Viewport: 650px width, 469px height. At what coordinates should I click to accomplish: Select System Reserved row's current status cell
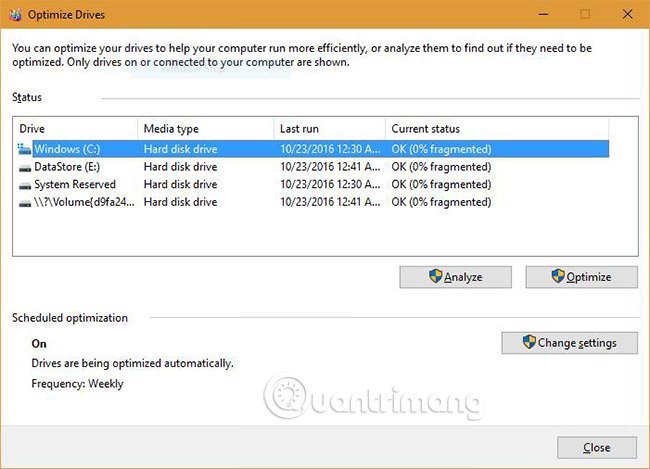coord(441,185)
